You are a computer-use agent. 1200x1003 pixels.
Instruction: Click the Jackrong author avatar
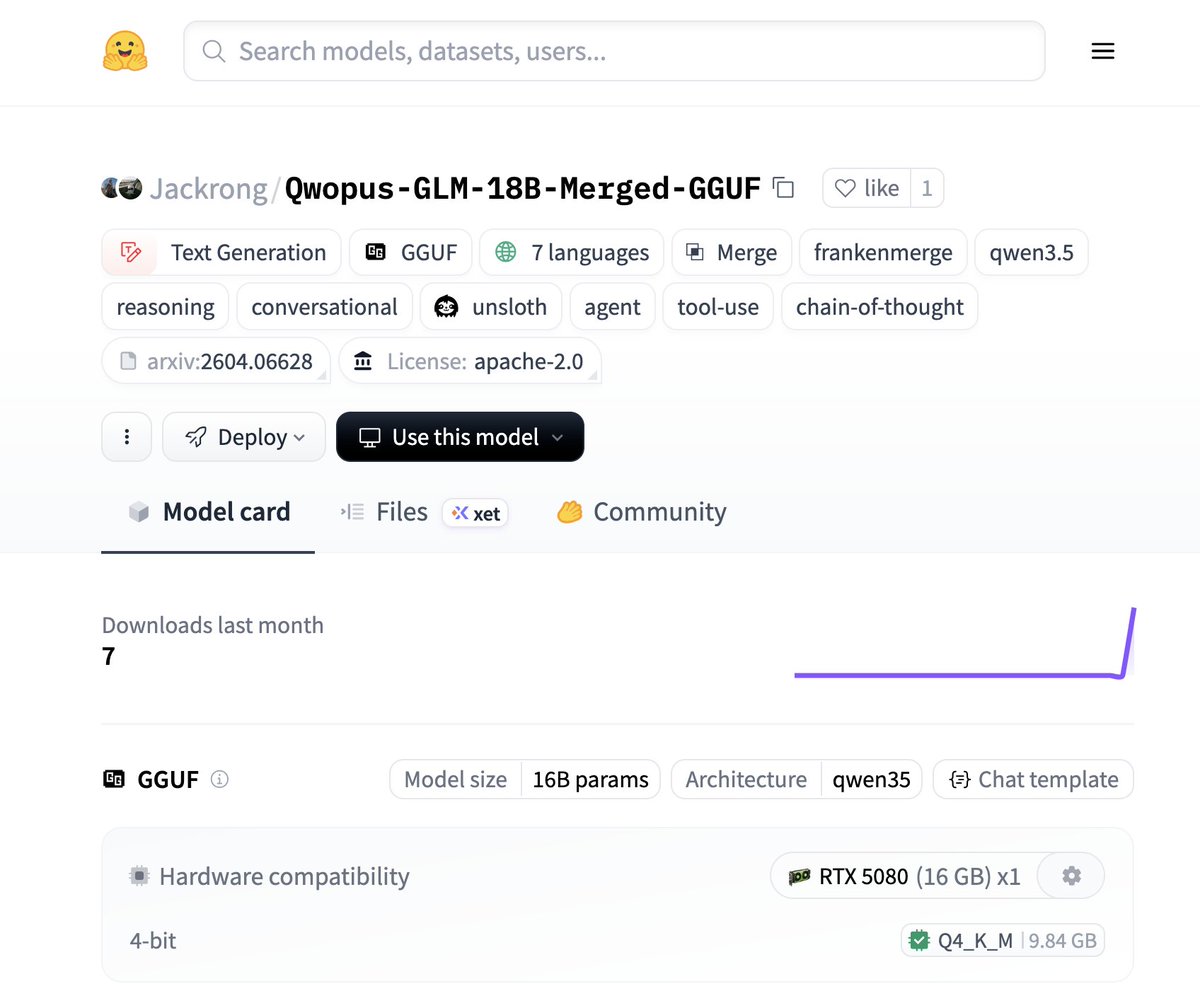tap(122, 188)
